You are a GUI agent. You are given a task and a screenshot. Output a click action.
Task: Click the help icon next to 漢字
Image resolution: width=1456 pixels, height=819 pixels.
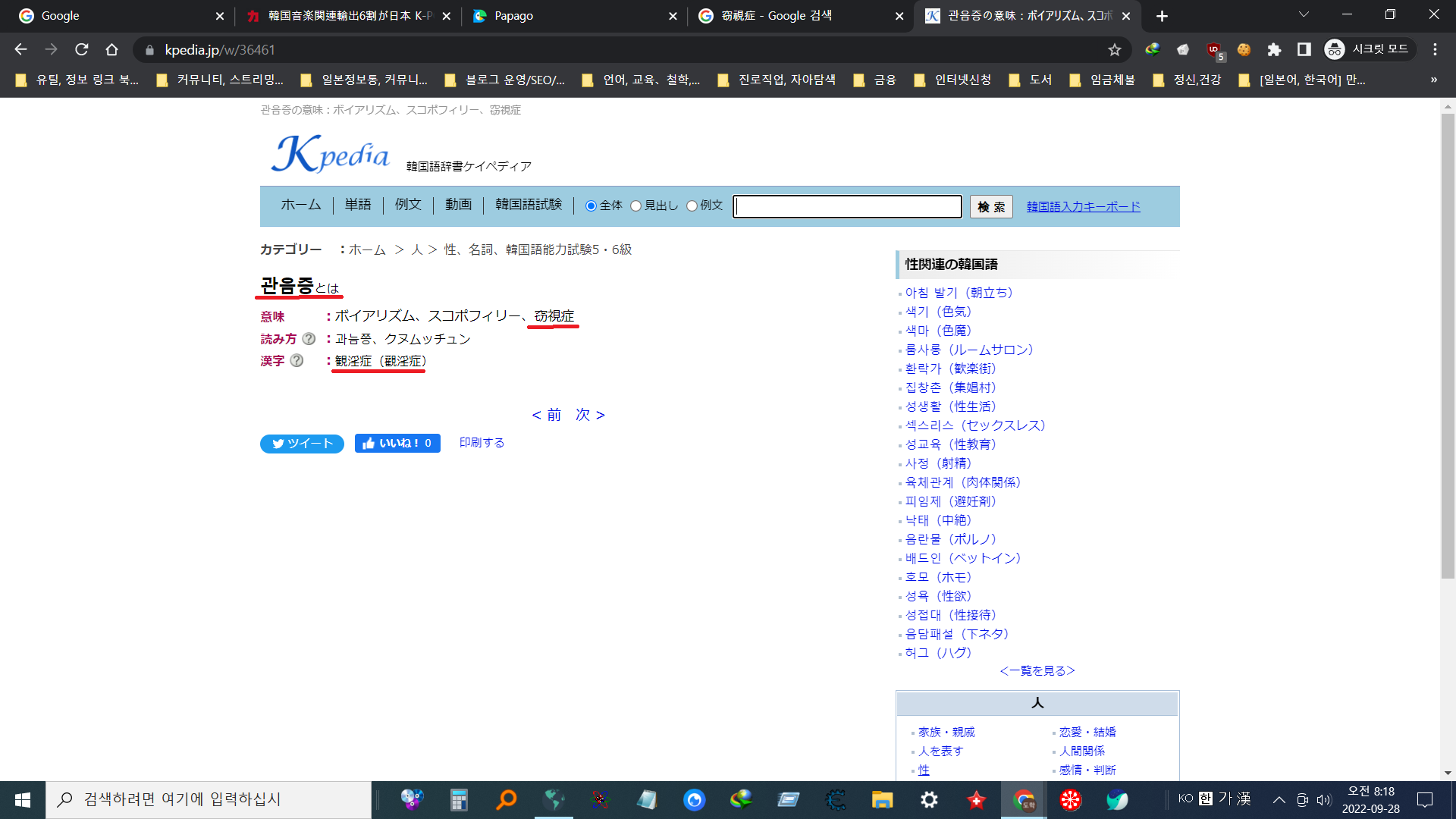pyautogui.click(x=297, y=361)
